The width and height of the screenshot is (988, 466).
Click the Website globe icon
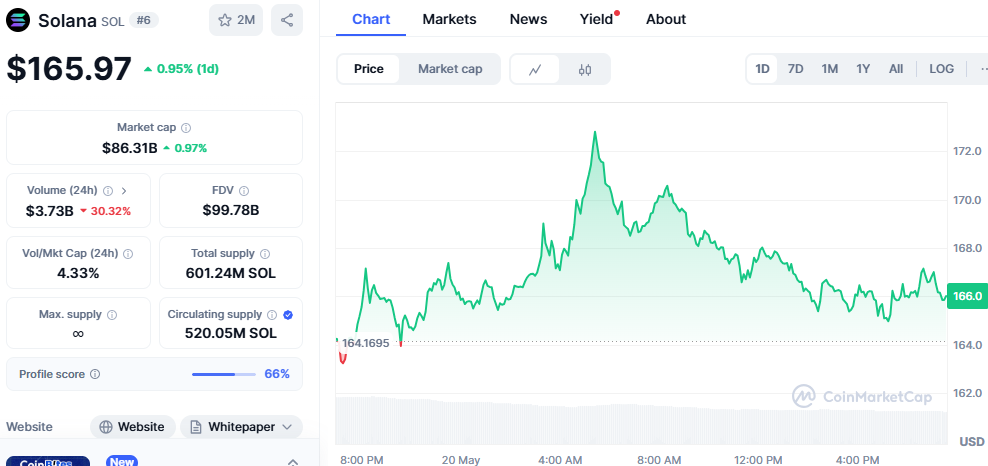(106, 427)
